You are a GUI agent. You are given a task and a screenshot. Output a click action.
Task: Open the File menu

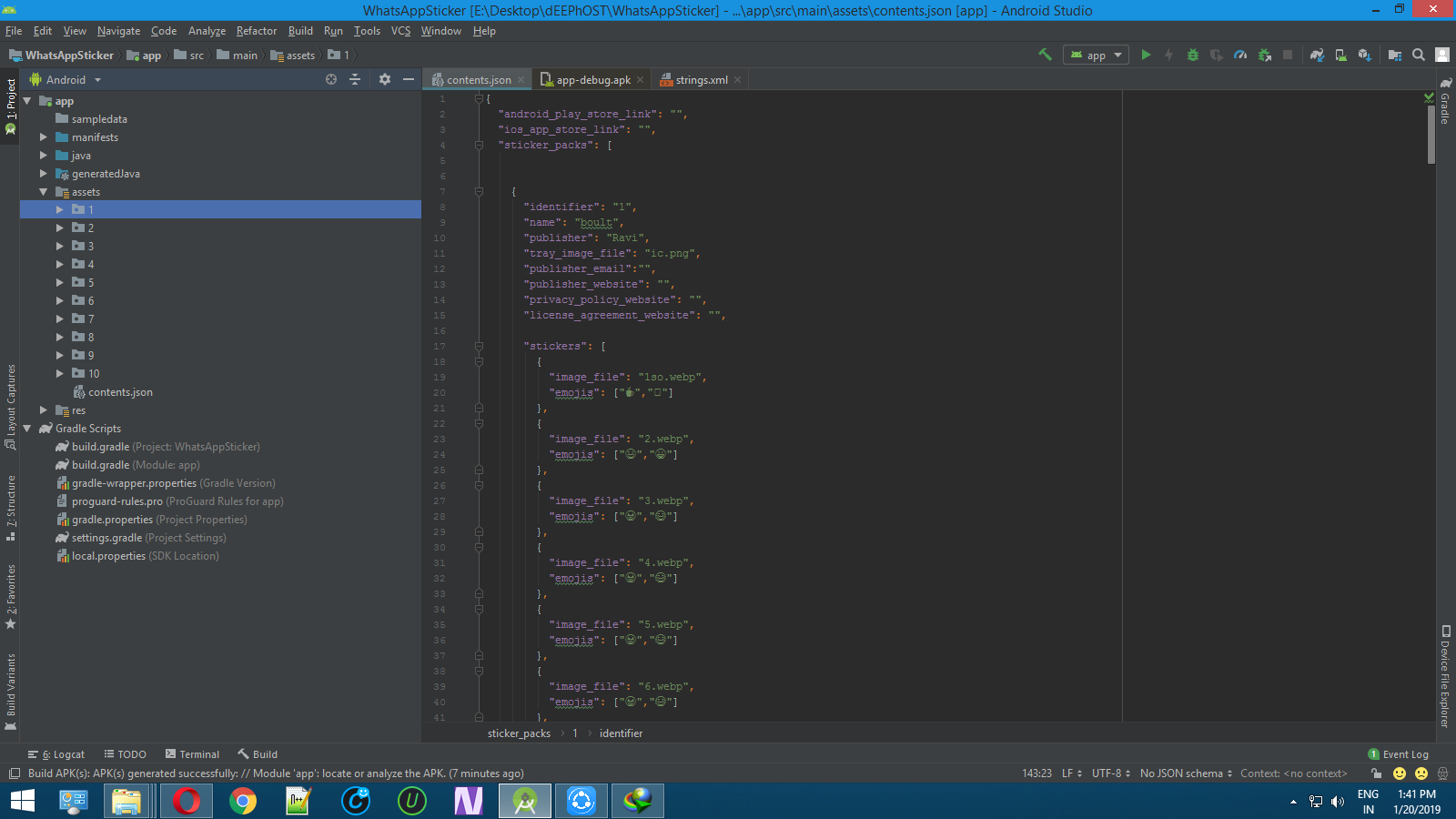click(14, 31)
